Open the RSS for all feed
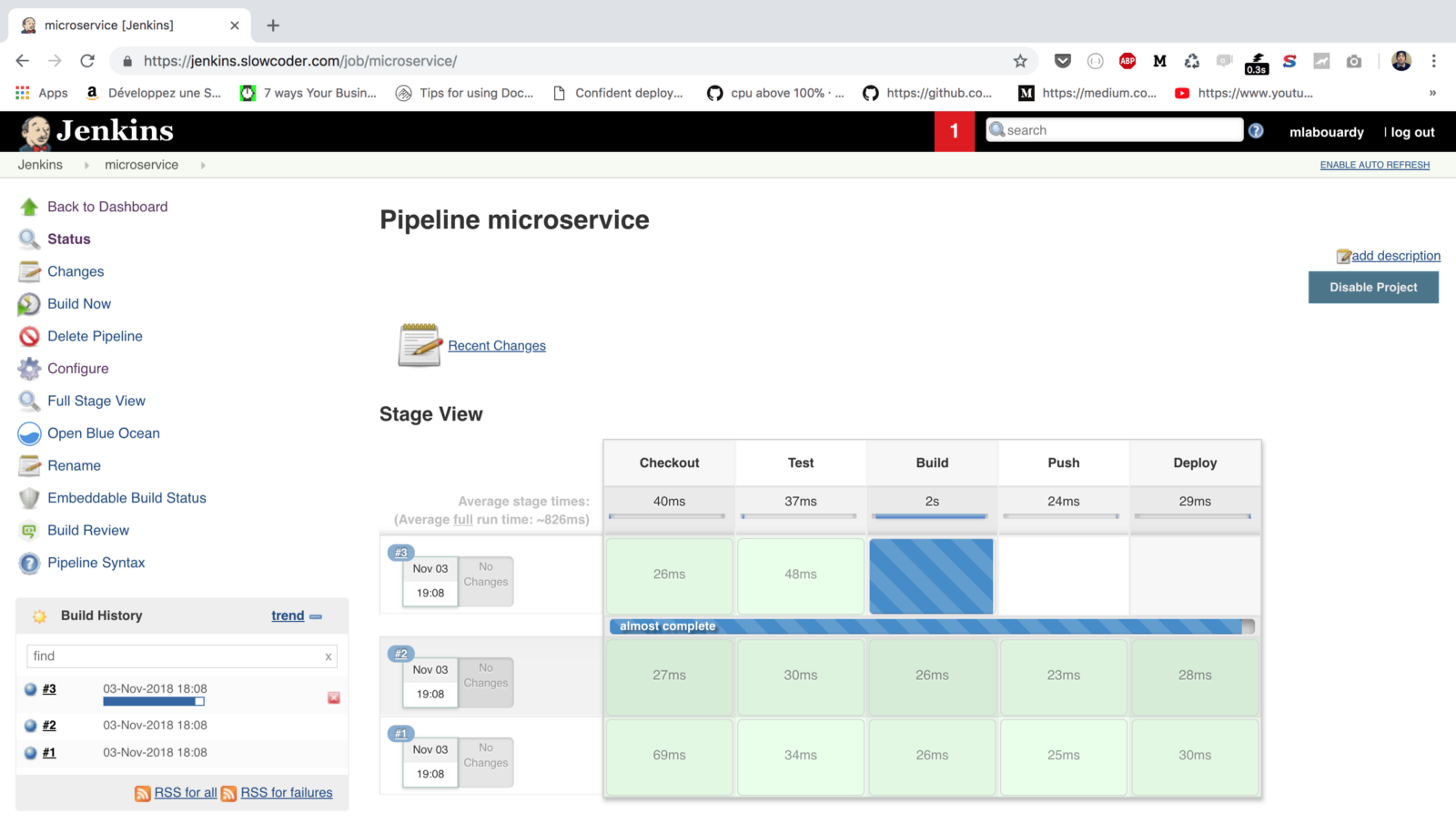The width and height of the screenshot is (1456, 824). tap(185, 793)
